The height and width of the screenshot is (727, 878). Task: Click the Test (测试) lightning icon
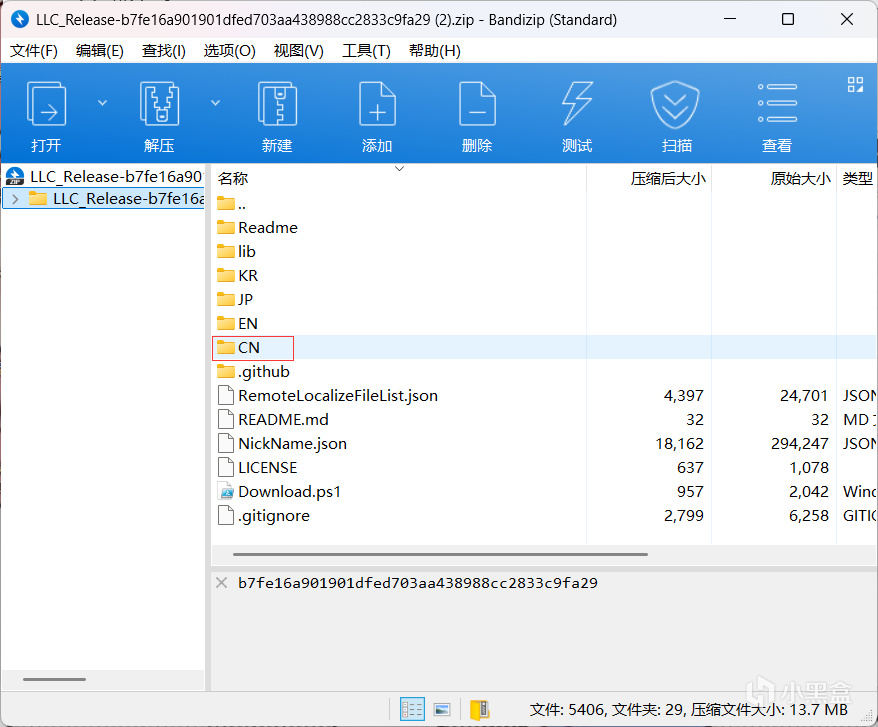(x=577, y=104)
